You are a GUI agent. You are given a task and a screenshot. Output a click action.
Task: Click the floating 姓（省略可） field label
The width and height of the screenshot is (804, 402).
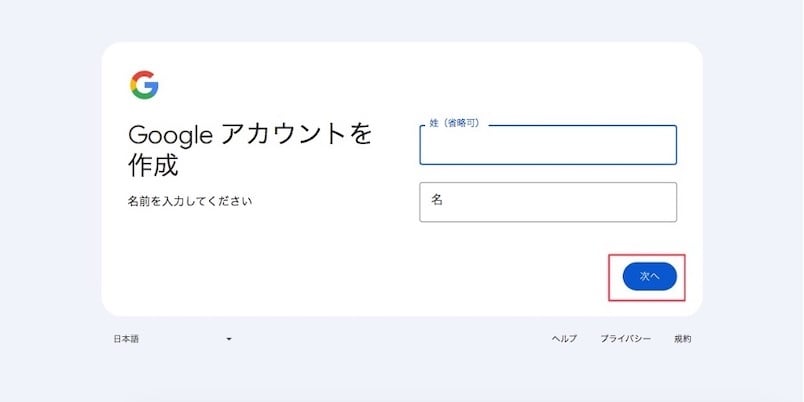tap(455, 123)
